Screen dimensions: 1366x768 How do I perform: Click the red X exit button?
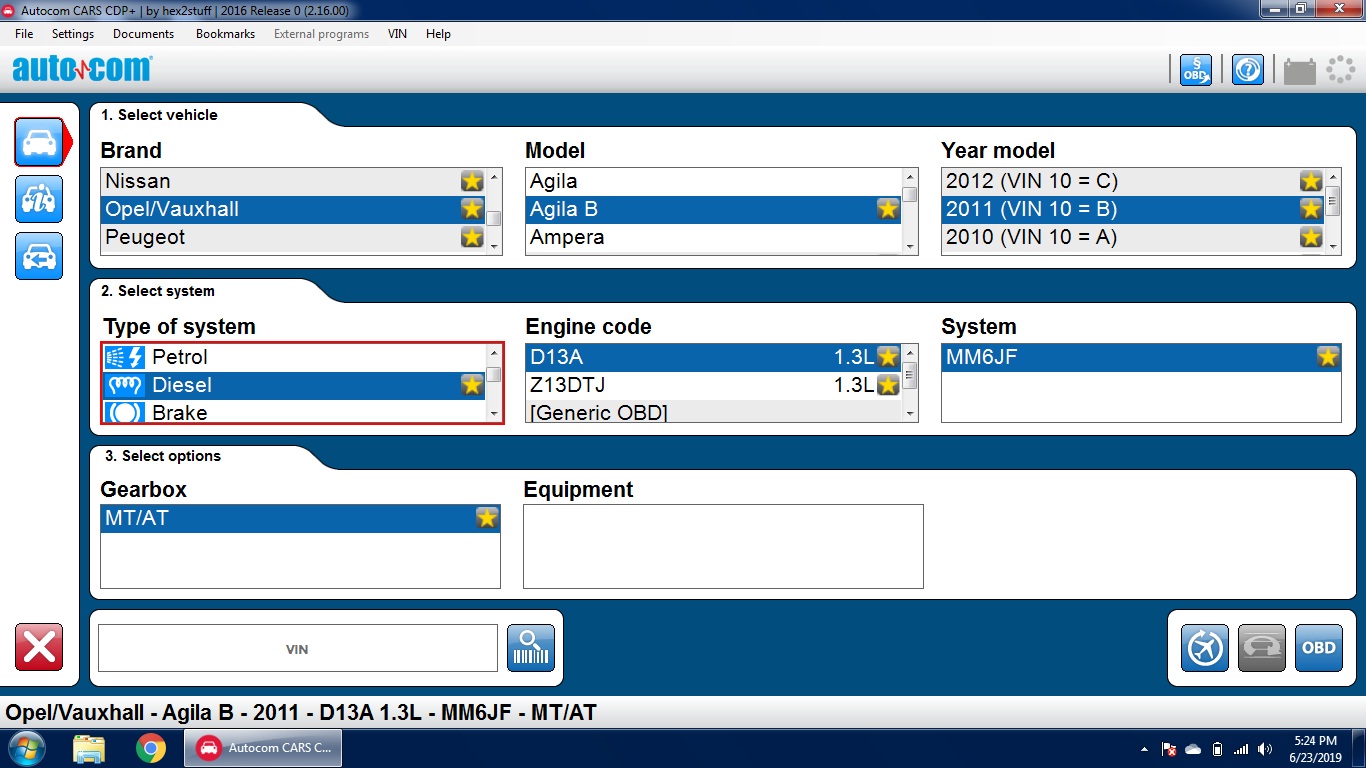pos(39,647)
